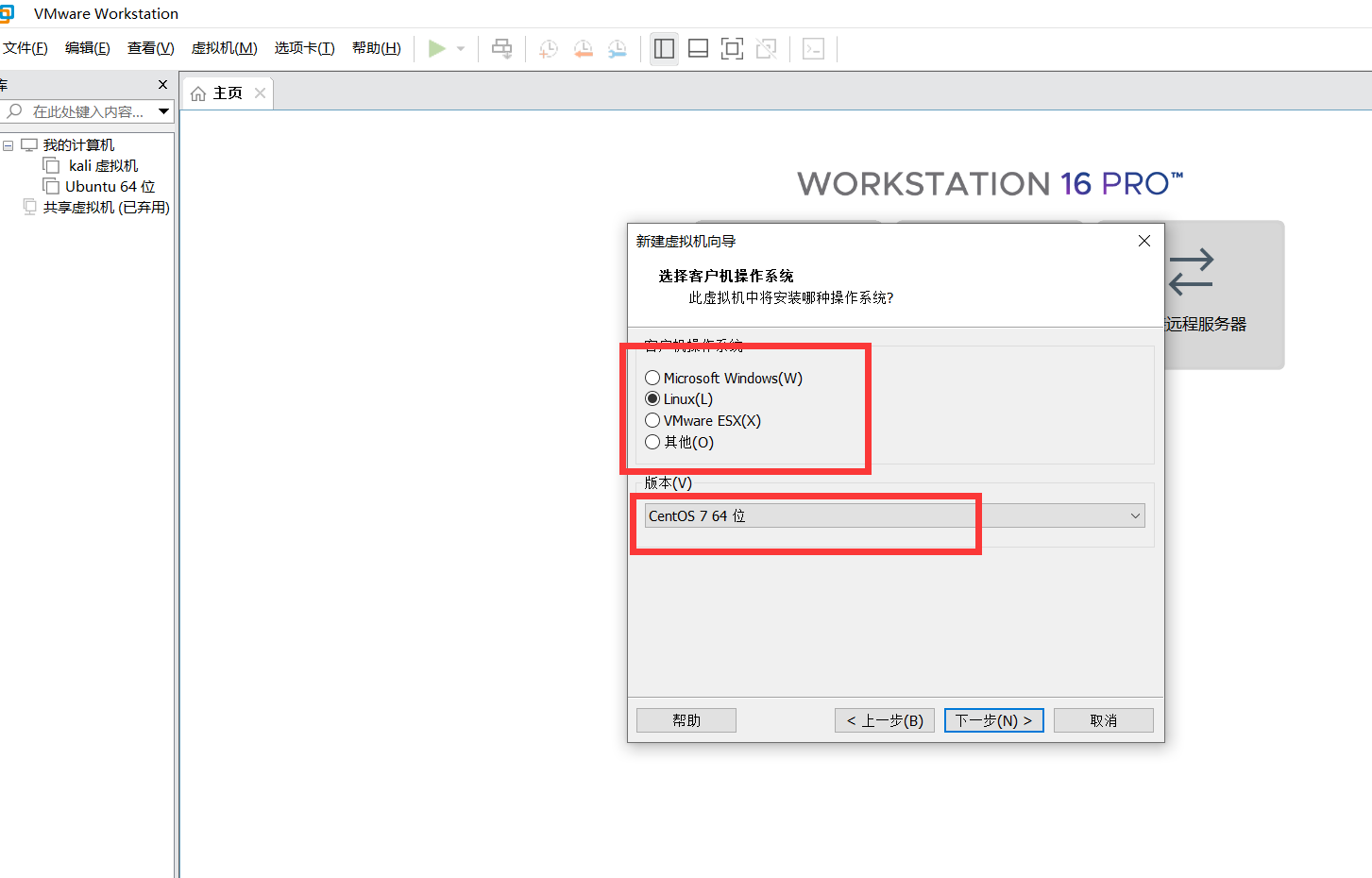Click the 共享虚拟机 shared VMs icon
Viewport: 1372px width, 878px height.
29,207
